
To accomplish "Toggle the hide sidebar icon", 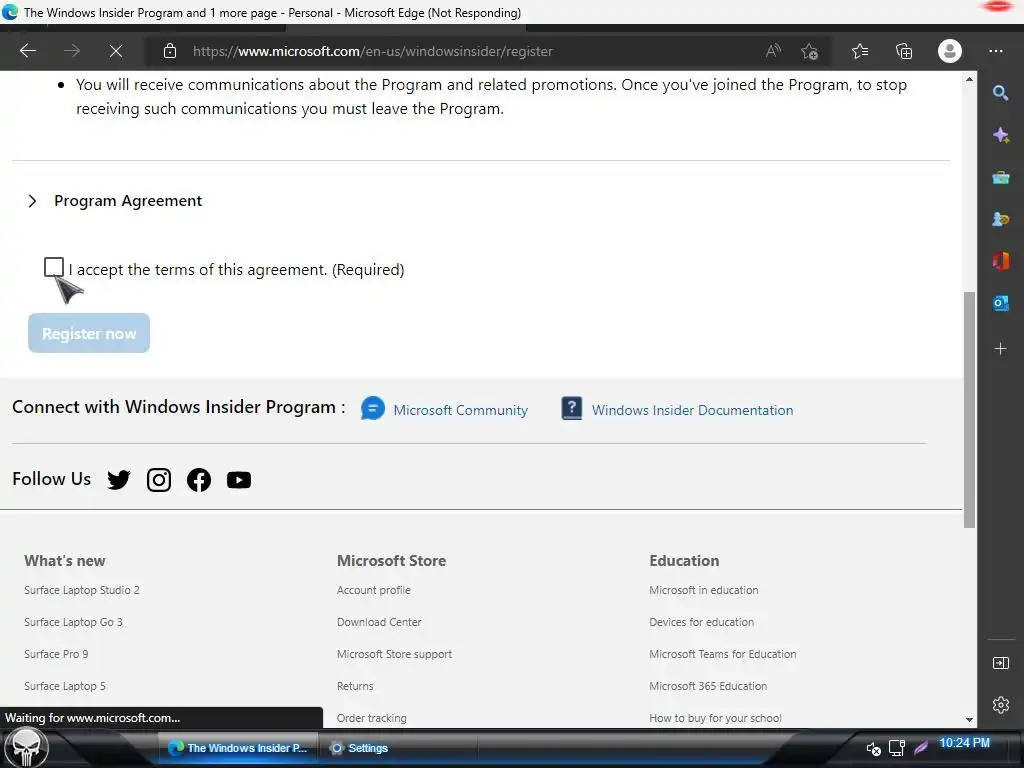I will pos(1000,663).
